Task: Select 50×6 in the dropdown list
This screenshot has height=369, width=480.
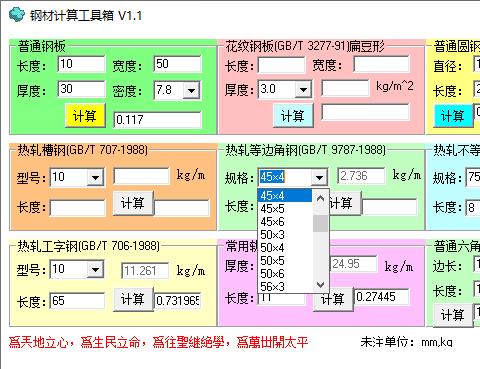Action: click(x=285, y=274)
